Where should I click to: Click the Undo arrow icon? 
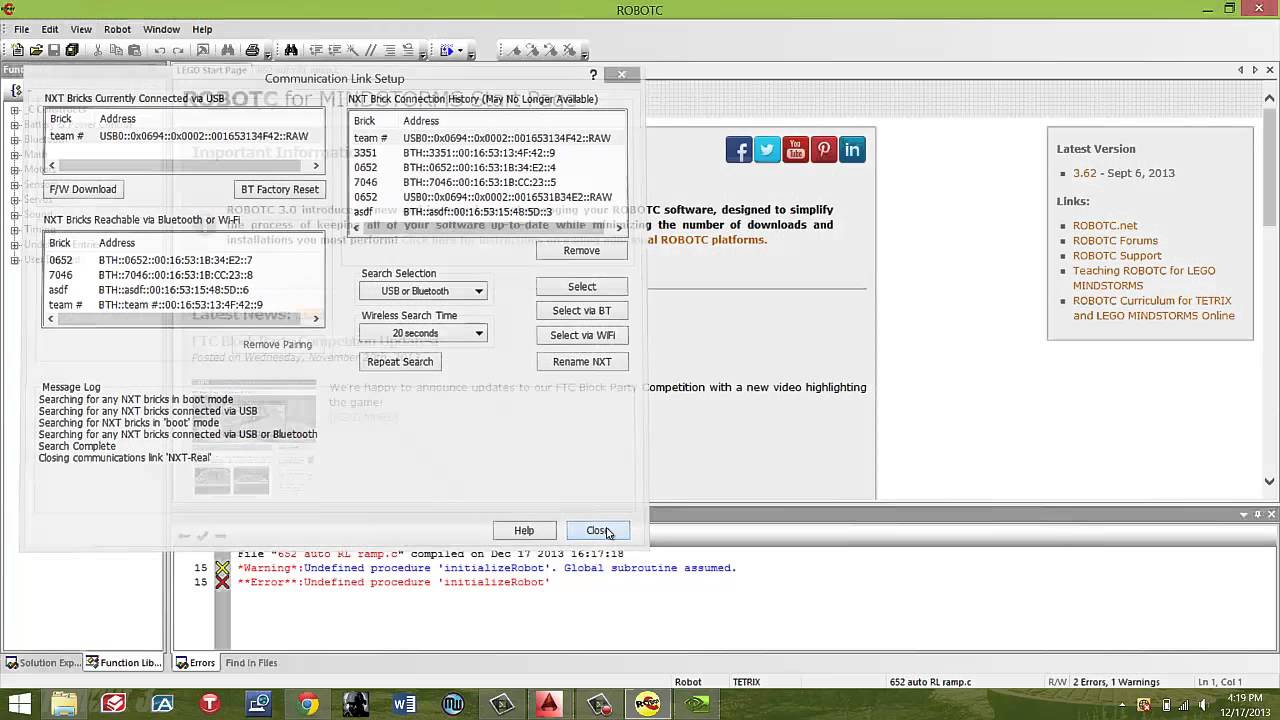click(160, 50)
